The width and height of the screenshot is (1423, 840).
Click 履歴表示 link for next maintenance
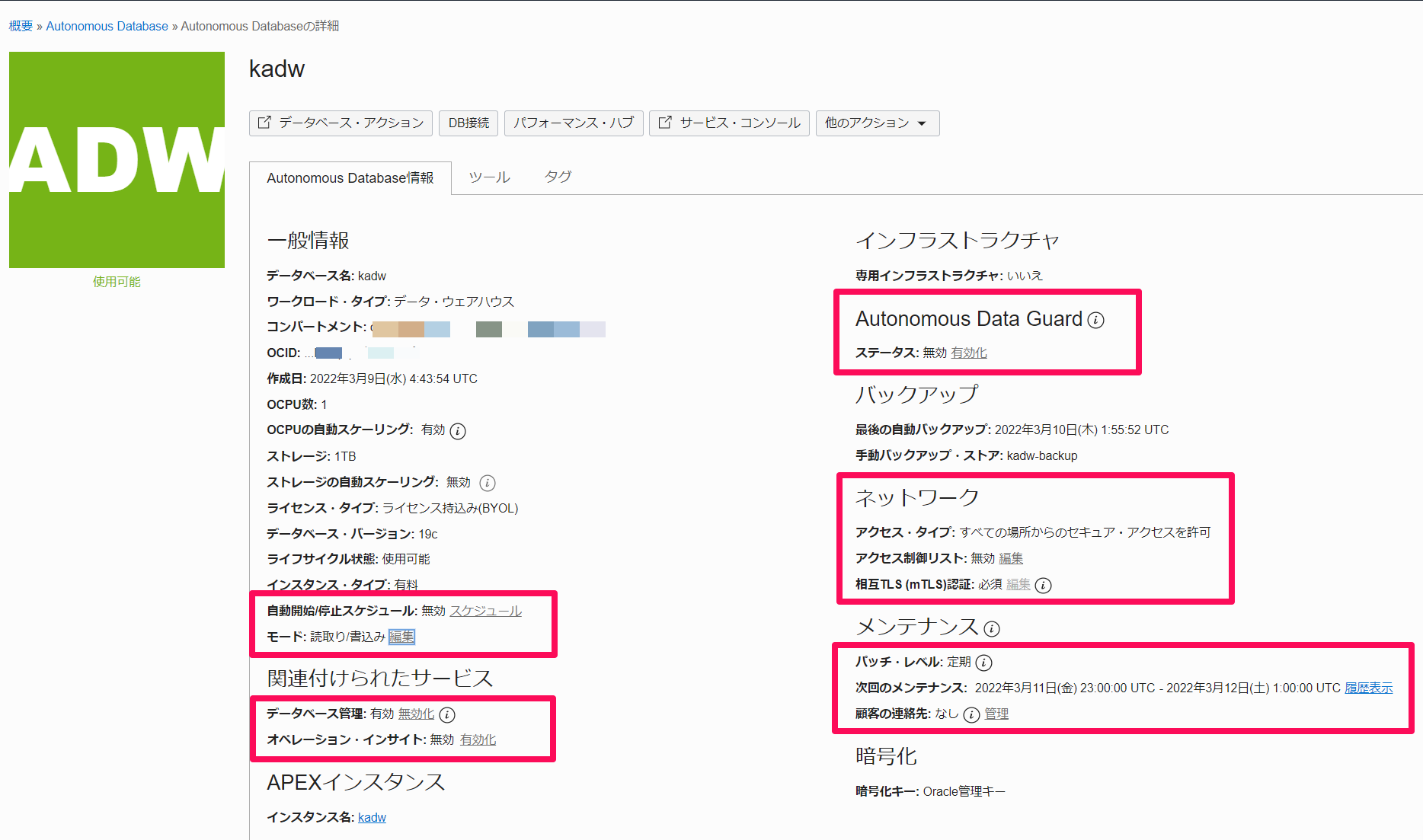[1369, 688]
